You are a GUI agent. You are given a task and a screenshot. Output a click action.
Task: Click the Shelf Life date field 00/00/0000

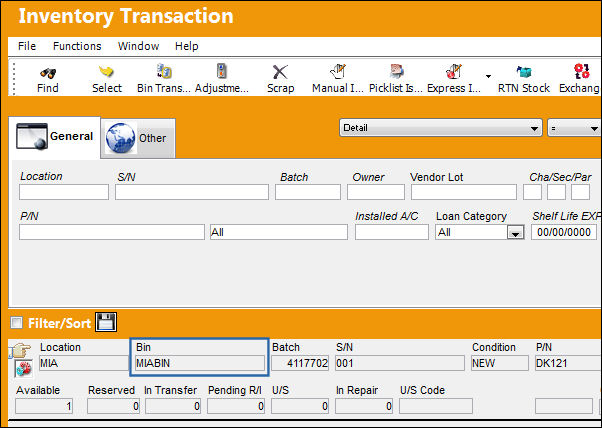564,232
